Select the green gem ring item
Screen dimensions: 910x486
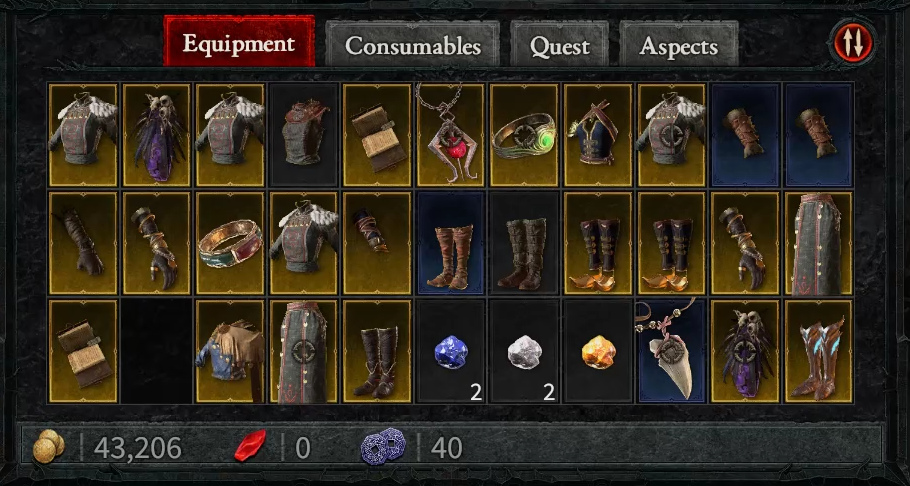(x=524, y=135)
